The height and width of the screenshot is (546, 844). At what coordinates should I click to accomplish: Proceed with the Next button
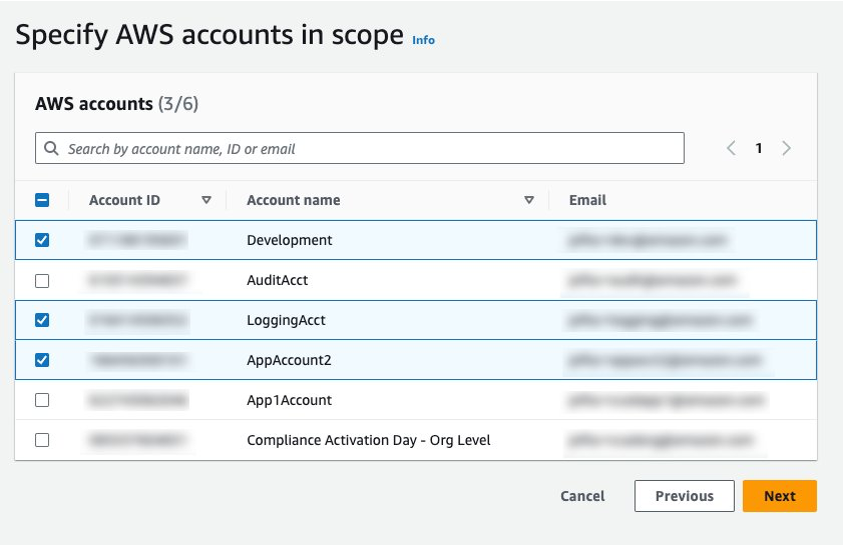779,496
